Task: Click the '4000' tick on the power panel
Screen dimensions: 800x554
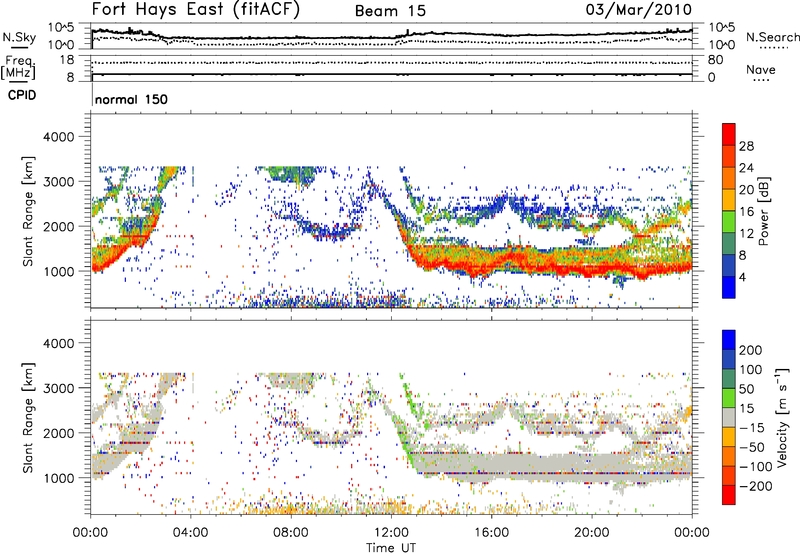Action: click(x=59, y=137)
